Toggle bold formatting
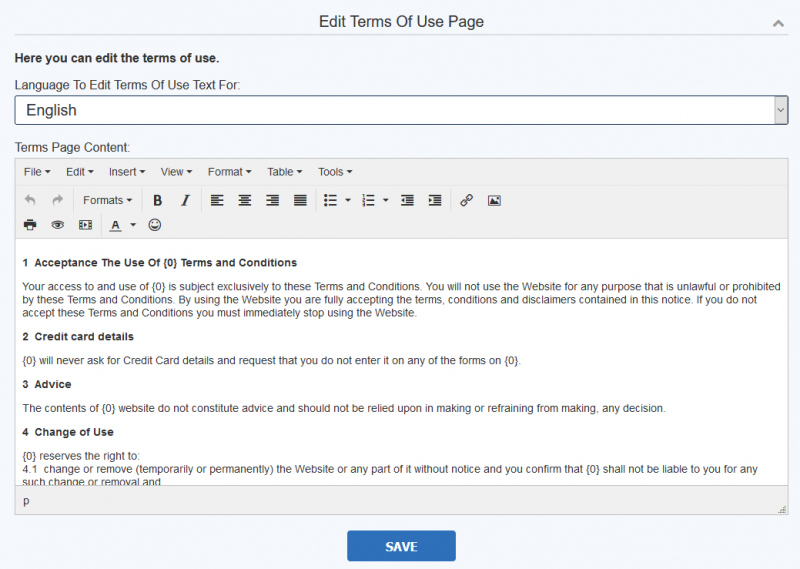The width and height of the screenshot is (800, 569). (x=158, y=200)
